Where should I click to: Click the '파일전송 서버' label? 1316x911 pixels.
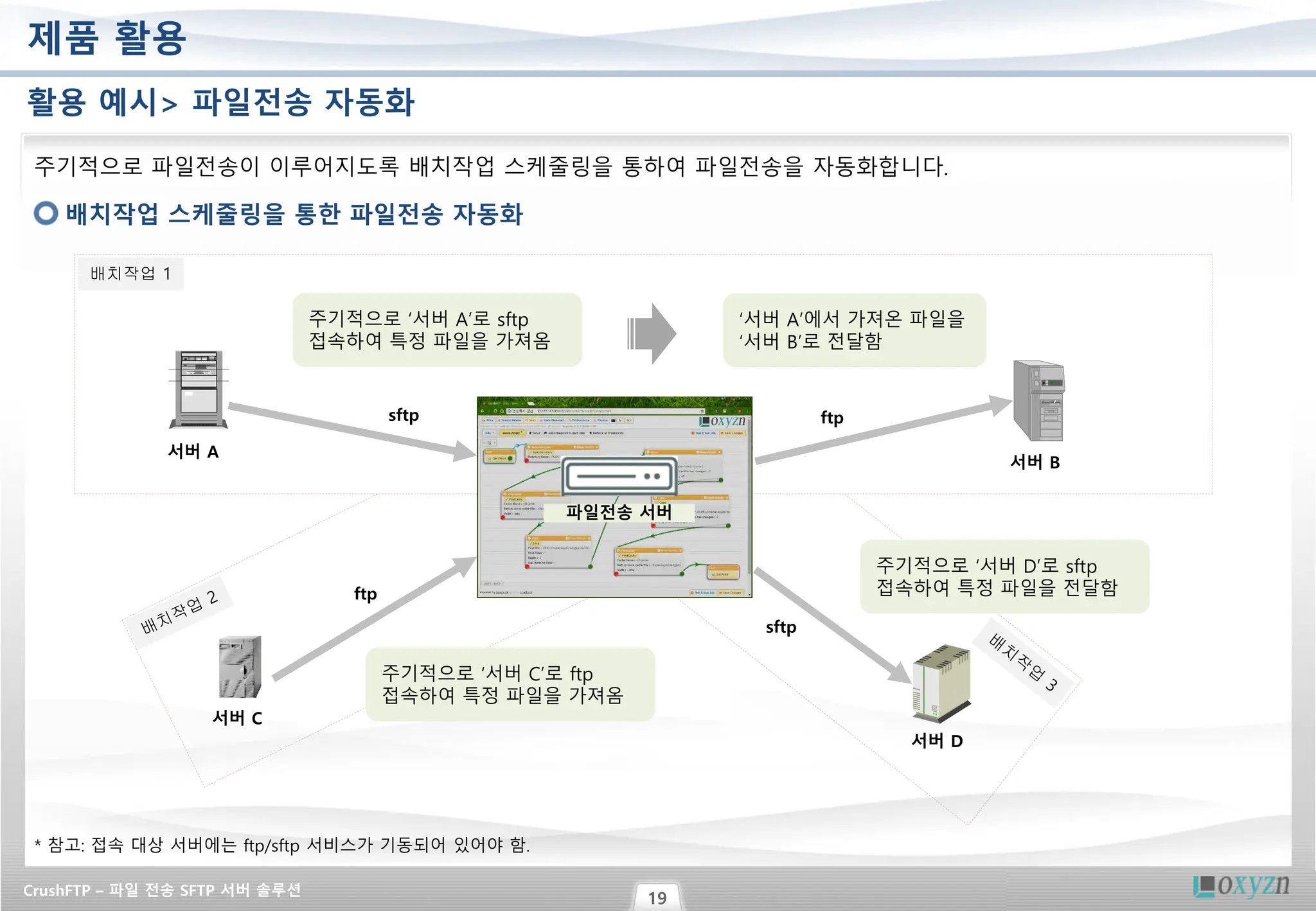[x=619, y=512]
